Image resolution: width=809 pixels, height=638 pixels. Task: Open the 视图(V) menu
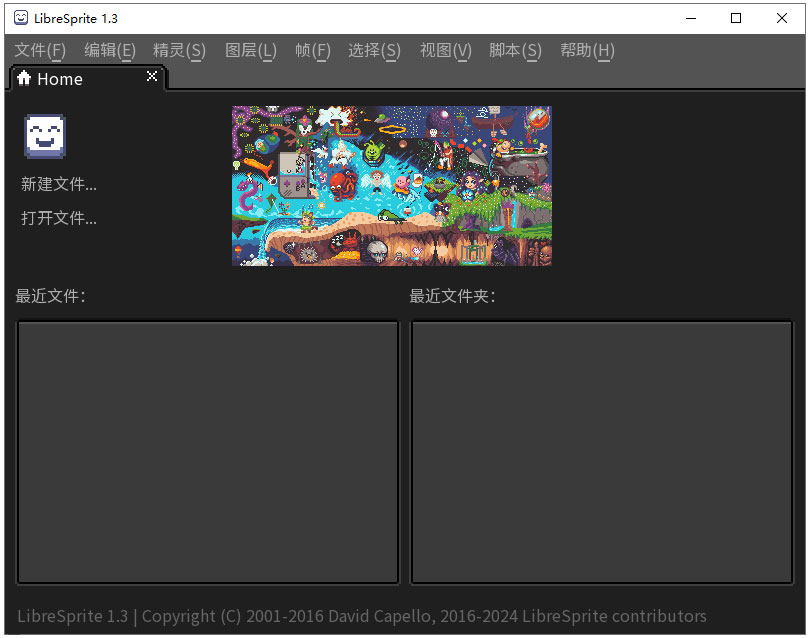(446, 51)
